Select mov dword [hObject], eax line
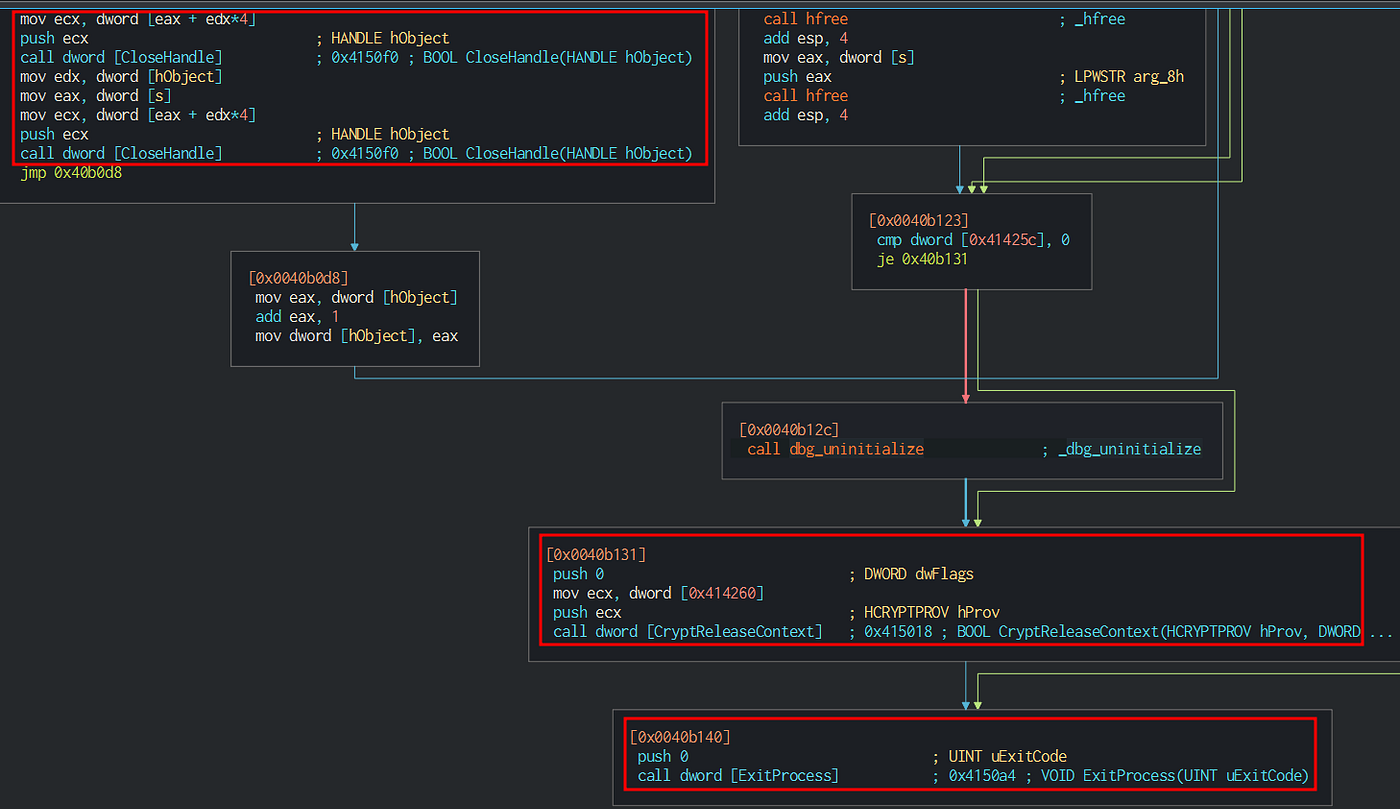The image size is (1400, 809). pos(356,336)
